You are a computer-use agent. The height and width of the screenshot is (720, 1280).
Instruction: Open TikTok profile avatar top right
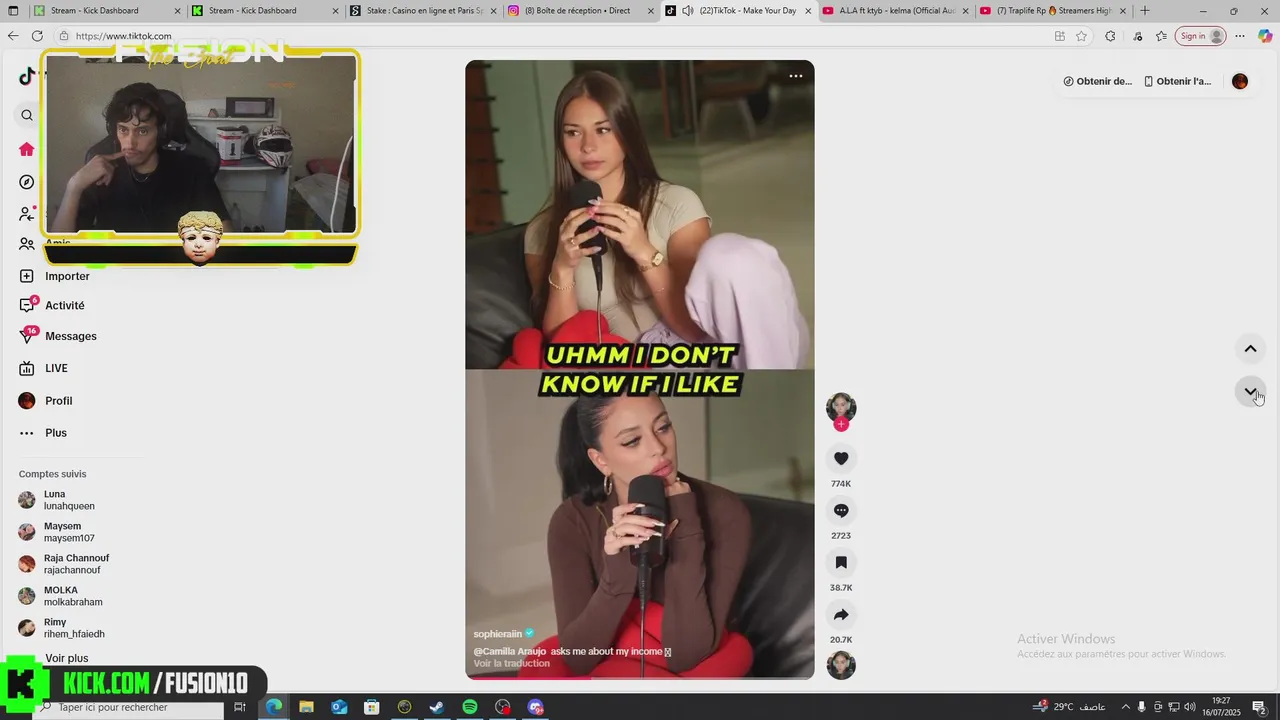pyautogui.click(x=1240, y=81)
